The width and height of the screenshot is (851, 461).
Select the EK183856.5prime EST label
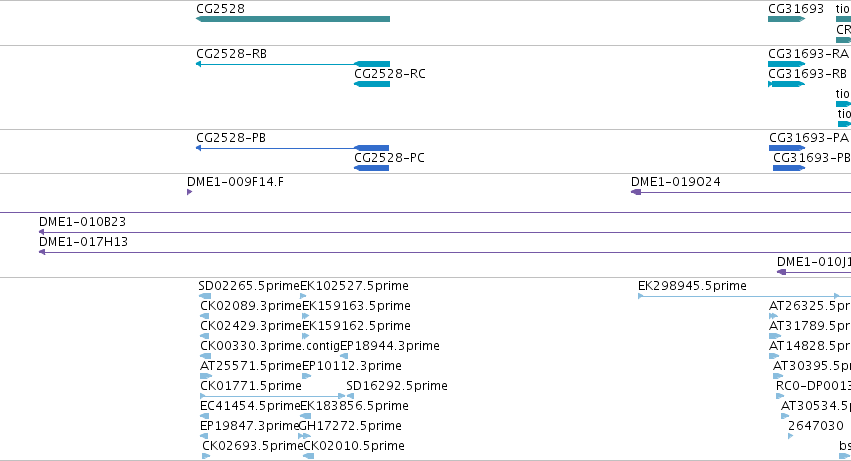354,406
